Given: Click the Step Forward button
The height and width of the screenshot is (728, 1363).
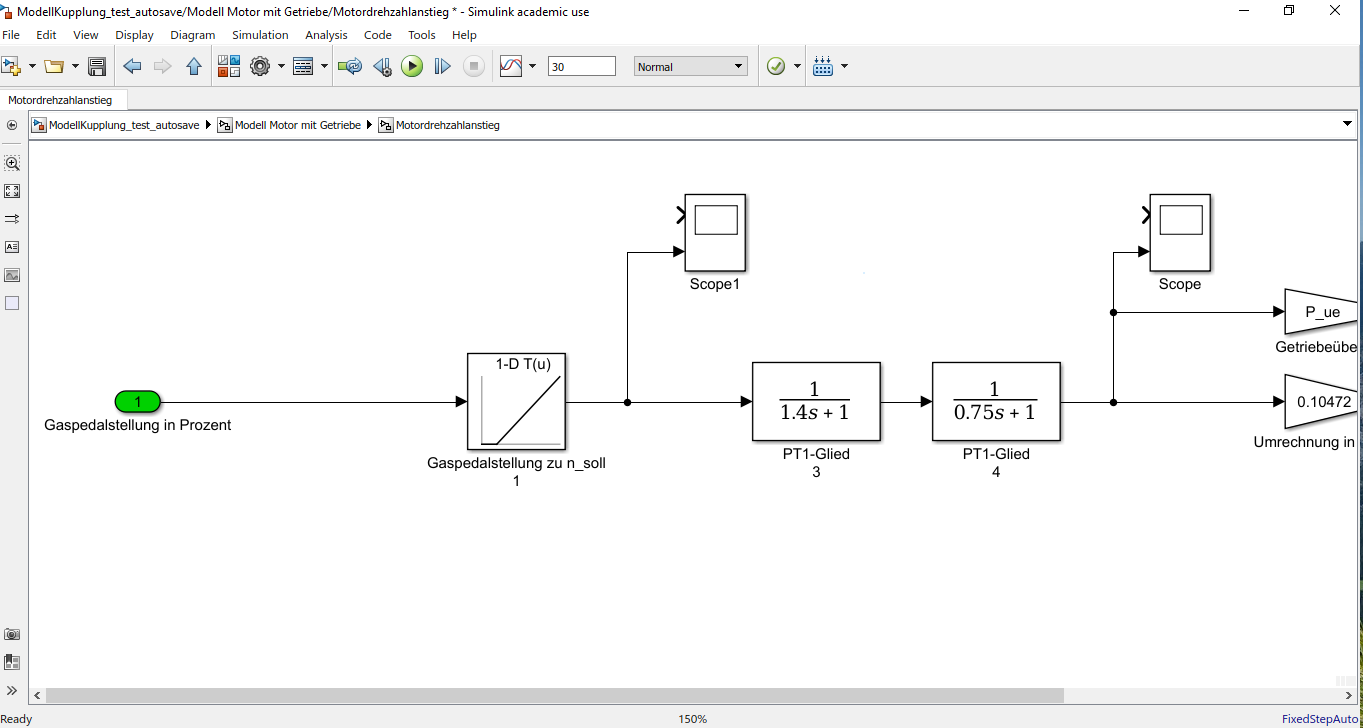Looking at the screenshot, I should [x=442, y=67].
